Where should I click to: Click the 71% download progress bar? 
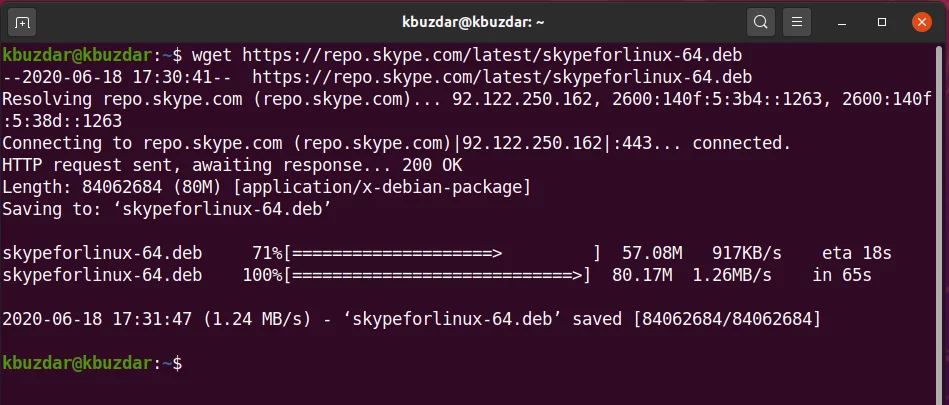click(x=442, y=253)
